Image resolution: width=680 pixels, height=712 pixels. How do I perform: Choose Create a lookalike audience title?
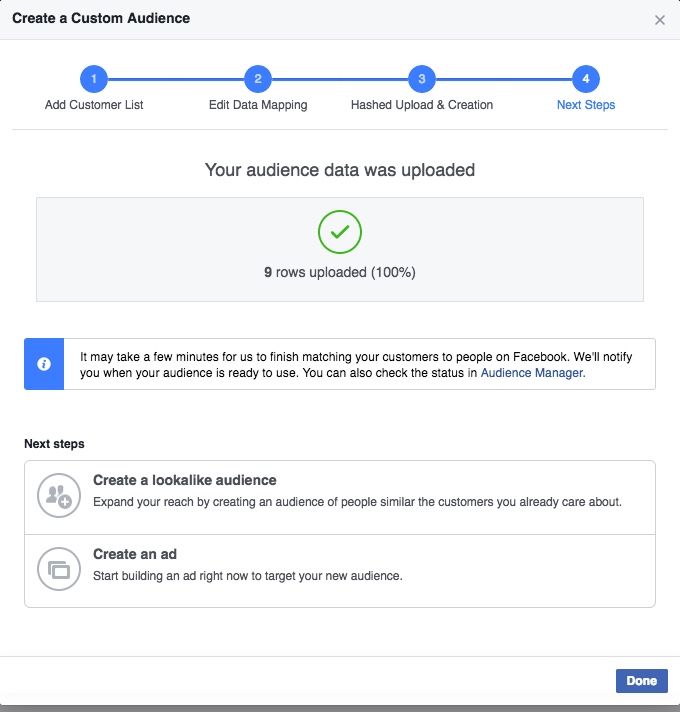point(185,480)
